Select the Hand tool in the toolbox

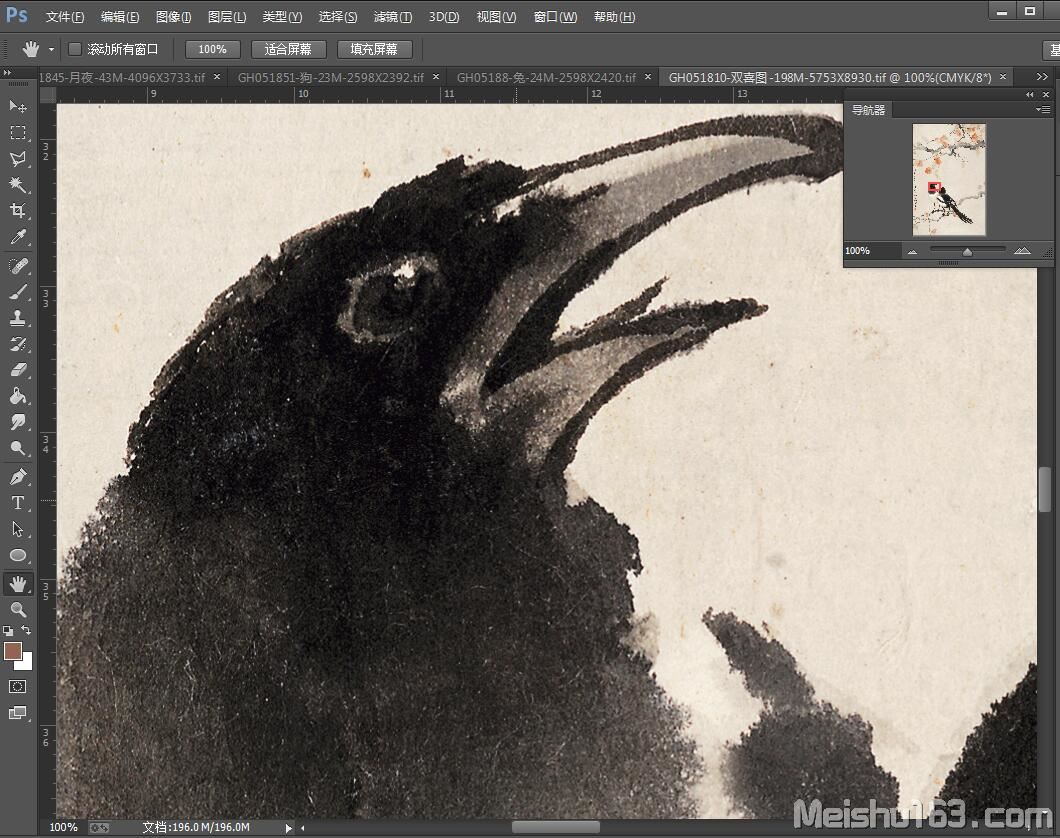coord(18,584)
